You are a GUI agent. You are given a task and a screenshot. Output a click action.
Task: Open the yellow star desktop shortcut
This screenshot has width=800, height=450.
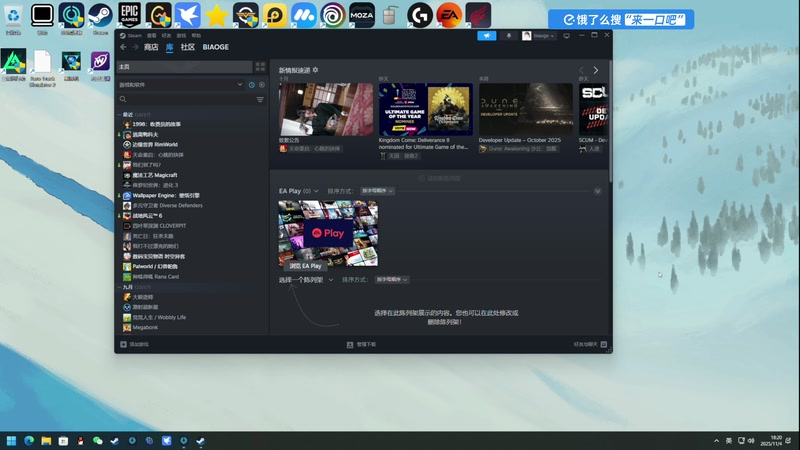[217, 15]
